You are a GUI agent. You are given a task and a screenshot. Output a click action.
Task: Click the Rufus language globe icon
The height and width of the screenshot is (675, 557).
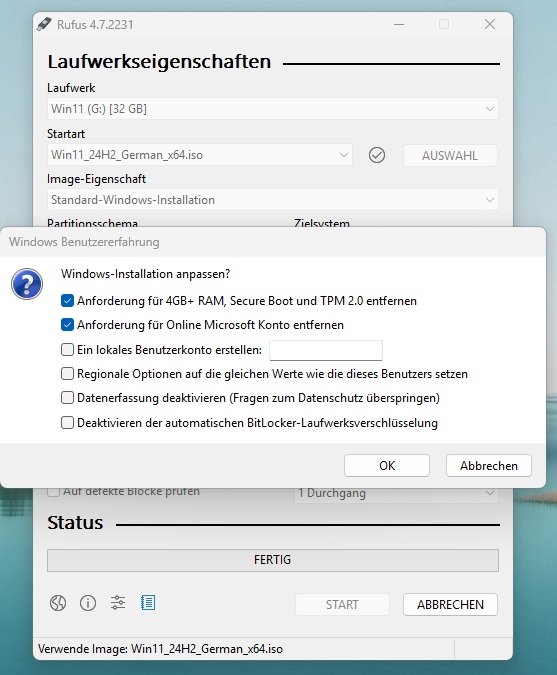(58, 603)
